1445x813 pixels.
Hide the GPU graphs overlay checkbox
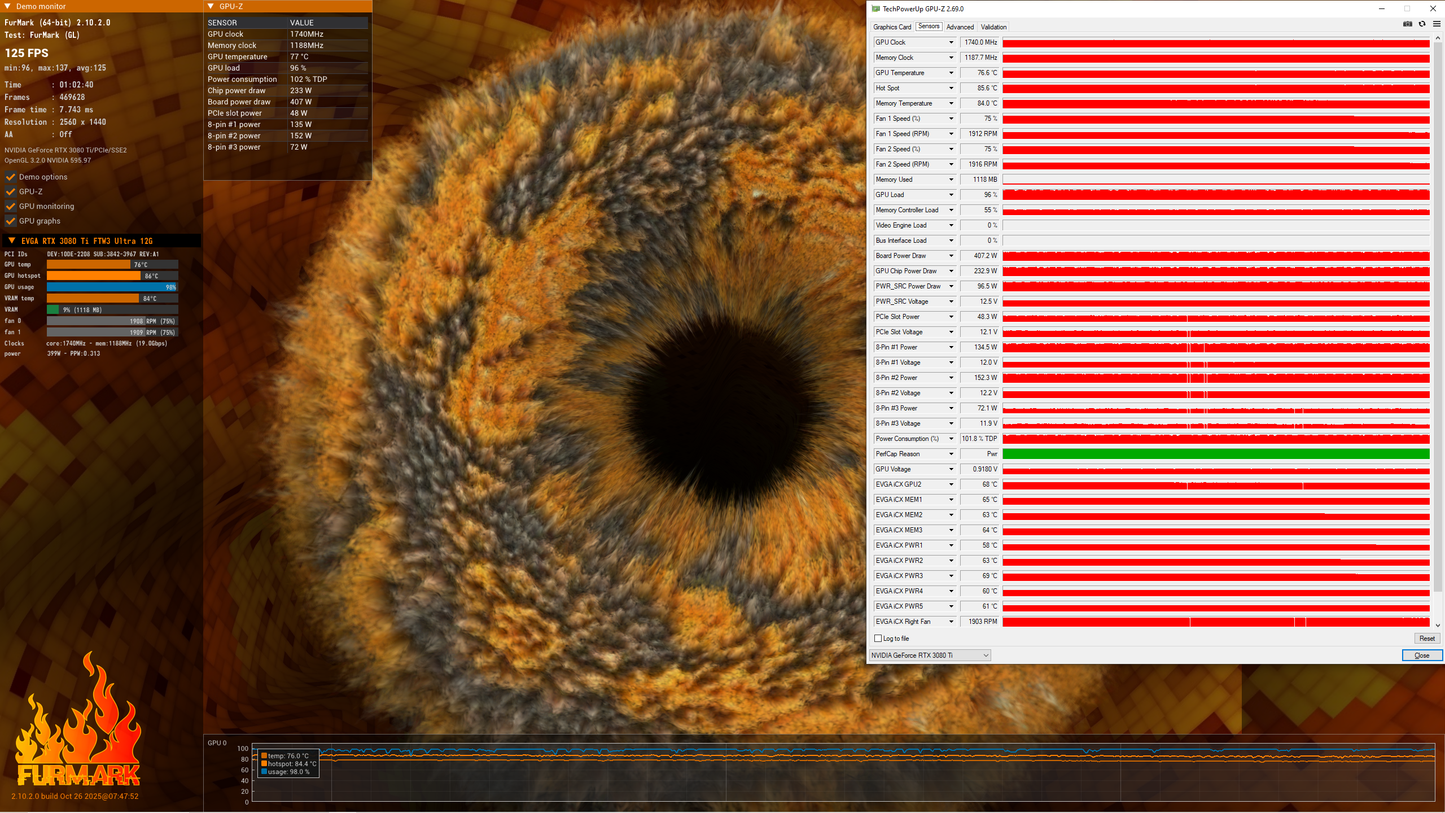click(11, 221)
